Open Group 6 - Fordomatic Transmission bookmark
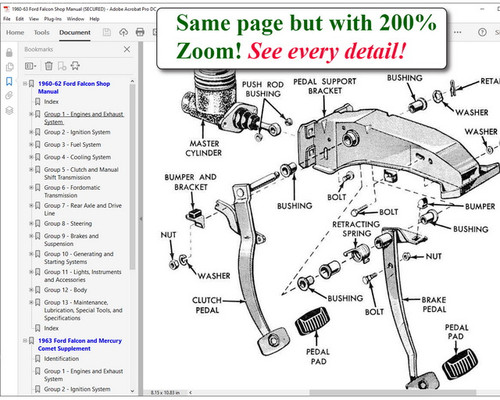The width and height of the screenshot is (500, 400). point(72,191)
